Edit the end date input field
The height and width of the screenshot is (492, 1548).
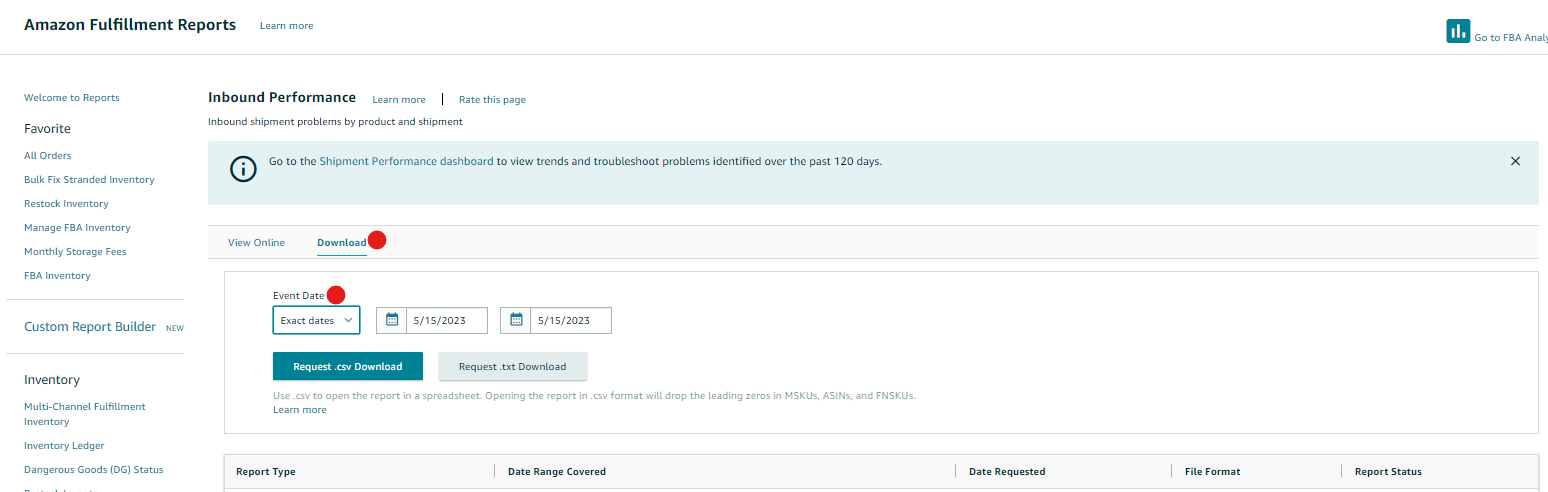pos(571,320)
